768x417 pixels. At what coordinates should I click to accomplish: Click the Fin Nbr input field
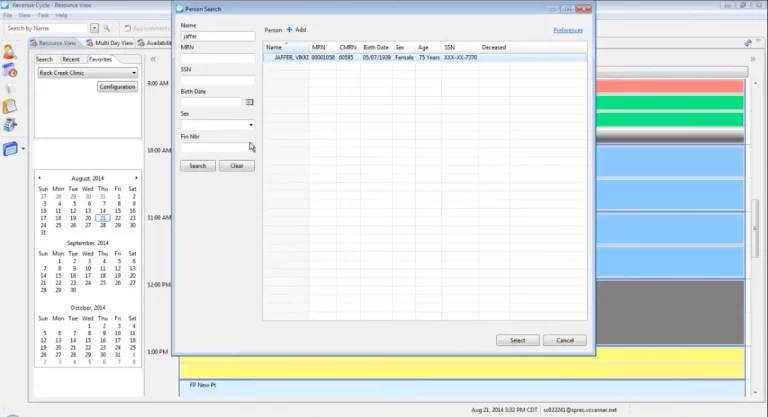[x=217, y=147]
